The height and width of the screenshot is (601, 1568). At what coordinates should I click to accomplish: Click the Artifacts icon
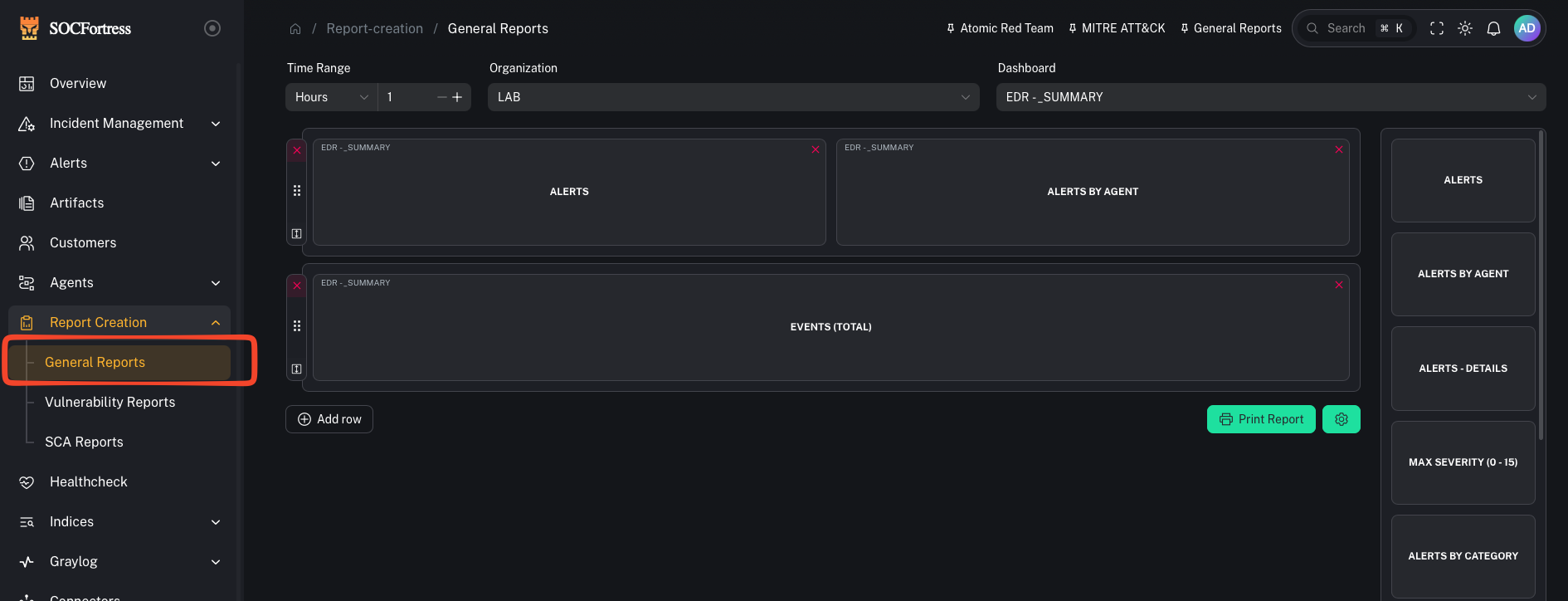coord(27,203)
